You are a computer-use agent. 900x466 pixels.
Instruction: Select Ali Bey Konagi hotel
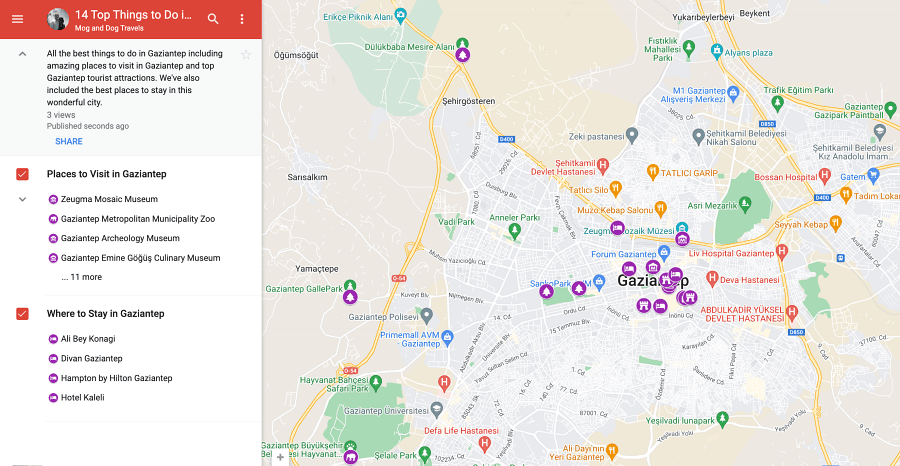pyautogui.click(x=88, y=339)
